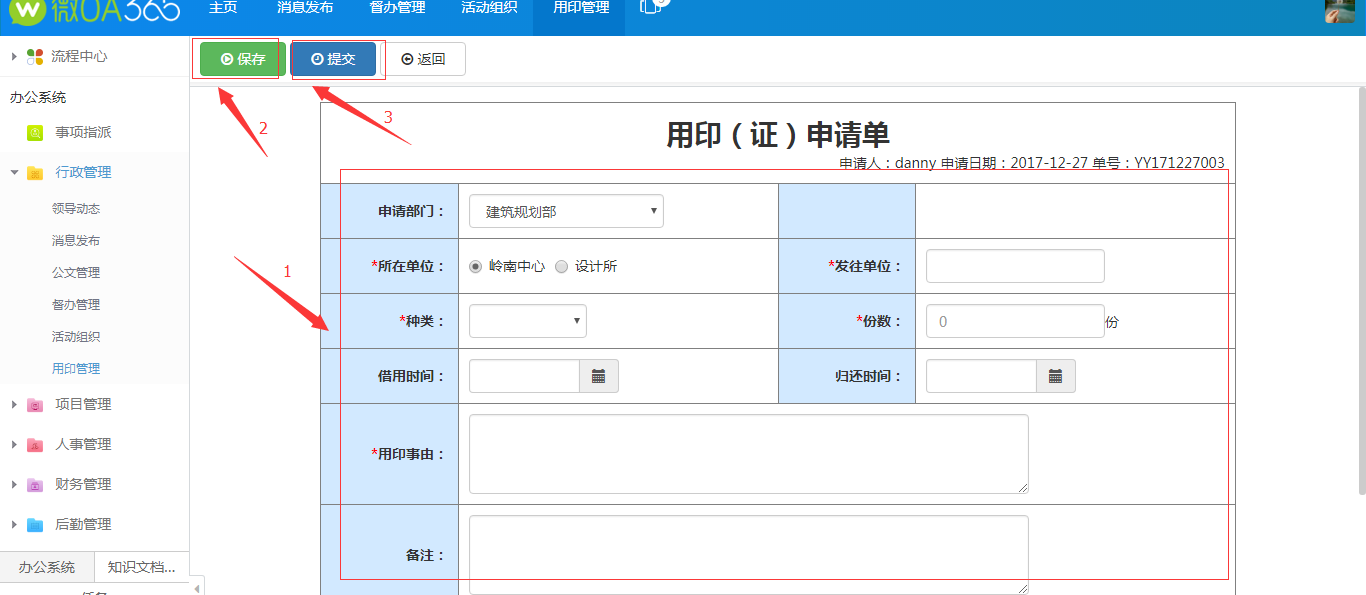The height and width of the screenshot is (595, 1366).
Task: Click the 项目管理 folder icon
Action: (35, 405)
